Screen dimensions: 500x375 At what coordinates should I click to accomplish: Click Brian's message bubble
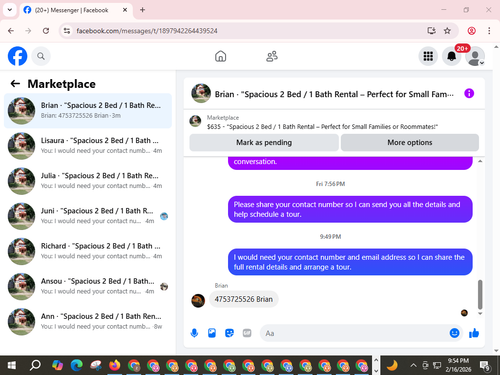244,299
